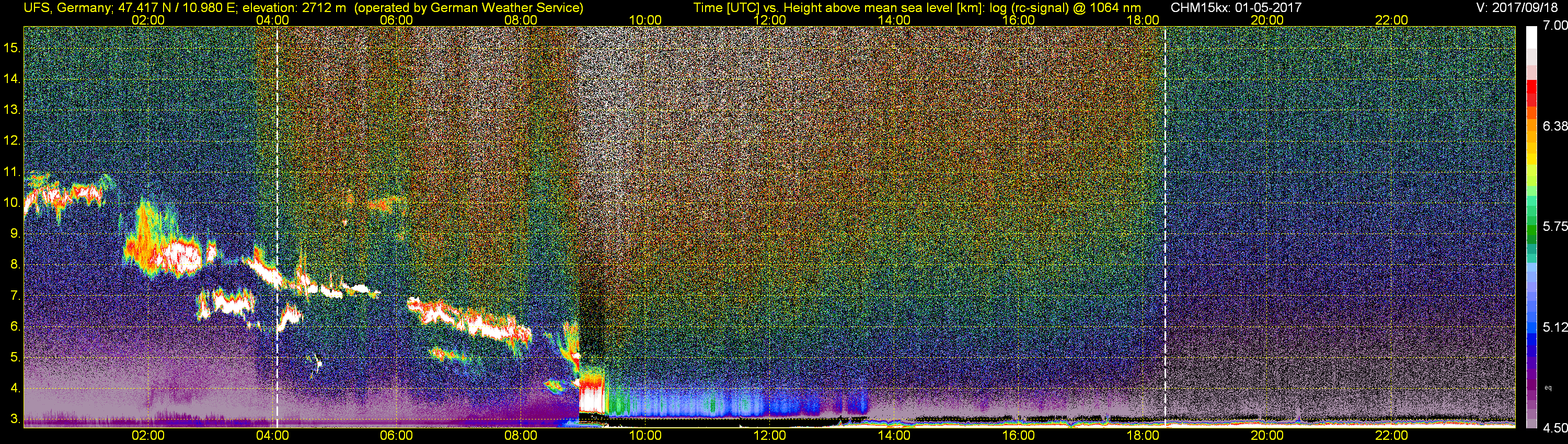
Task: Click the '6.' height axis label
Action: pyautogui.click(x=15, y=326)
